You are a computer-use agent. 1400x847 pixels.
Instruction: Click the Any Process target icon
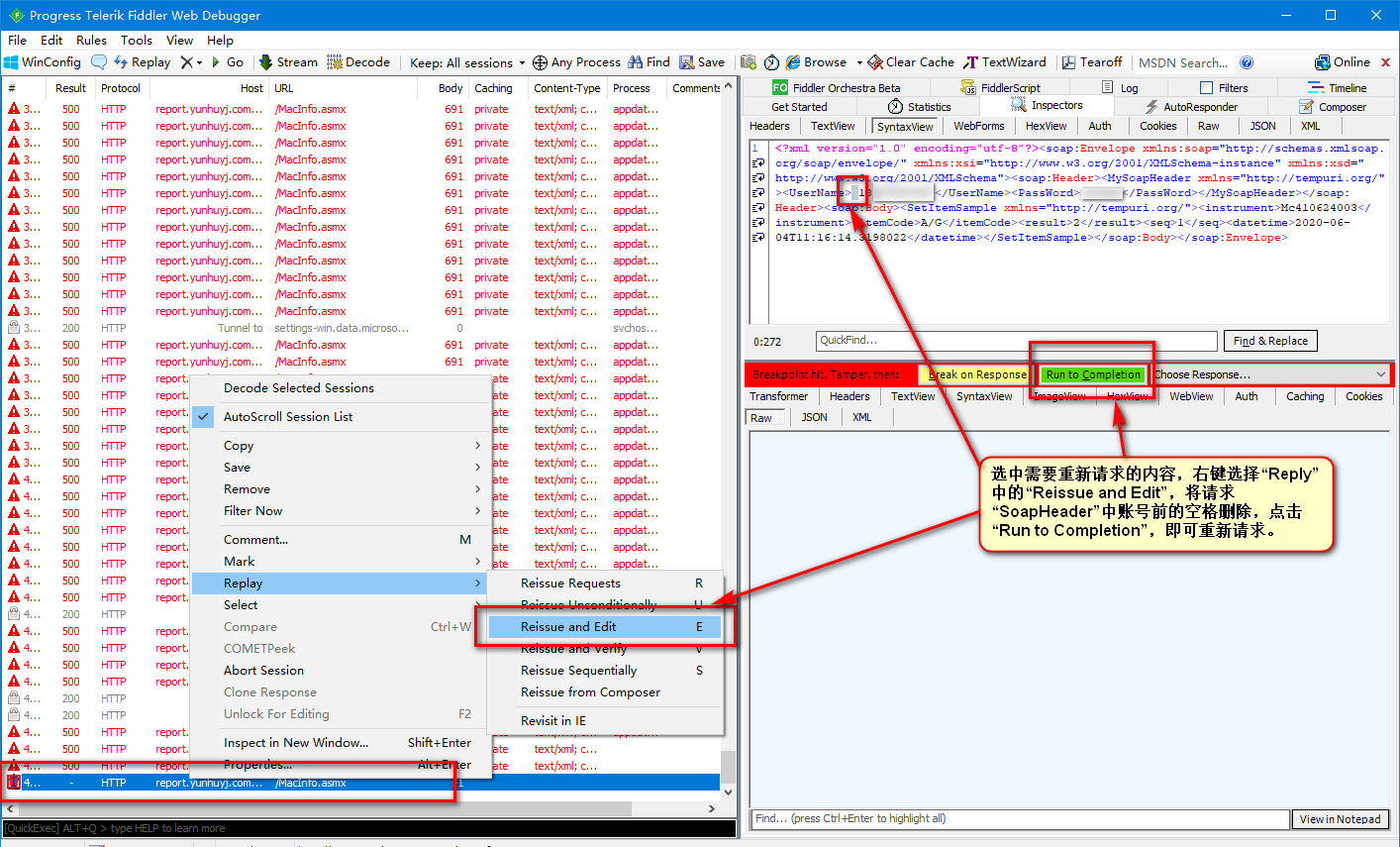coord(540,62)
